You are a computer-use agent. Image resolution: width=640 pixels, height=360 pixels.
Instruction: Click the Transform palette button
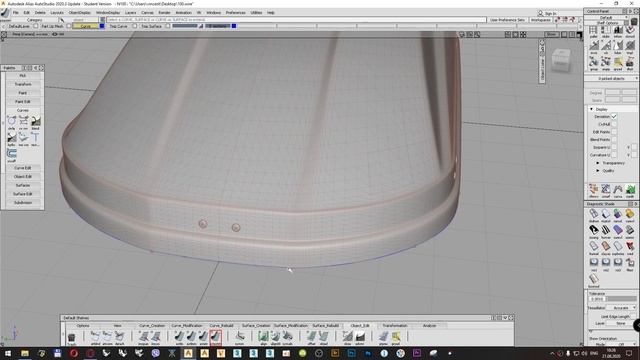23,84
